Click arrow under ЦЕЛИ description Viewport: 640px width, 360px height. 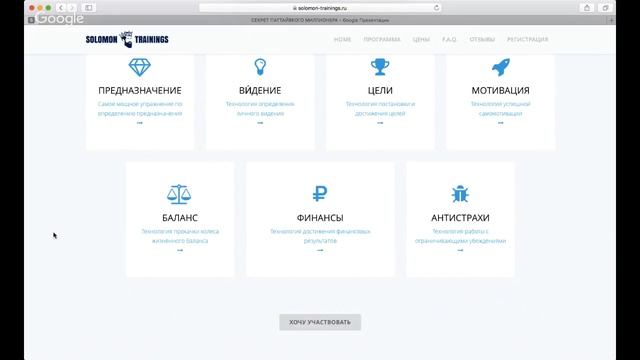click(380, 123)
